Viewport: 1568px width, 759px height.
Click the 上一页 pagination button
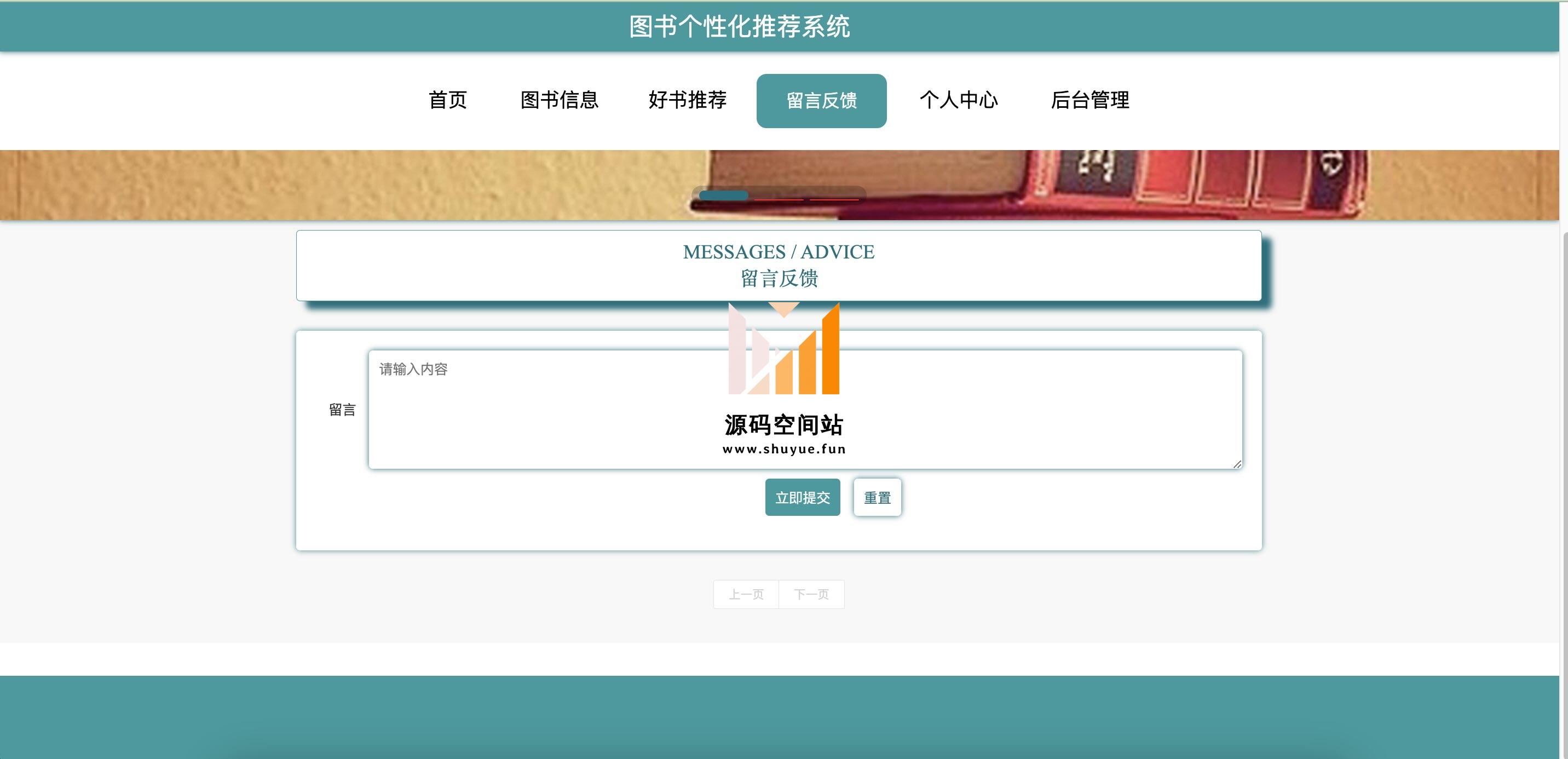point(746,594)
